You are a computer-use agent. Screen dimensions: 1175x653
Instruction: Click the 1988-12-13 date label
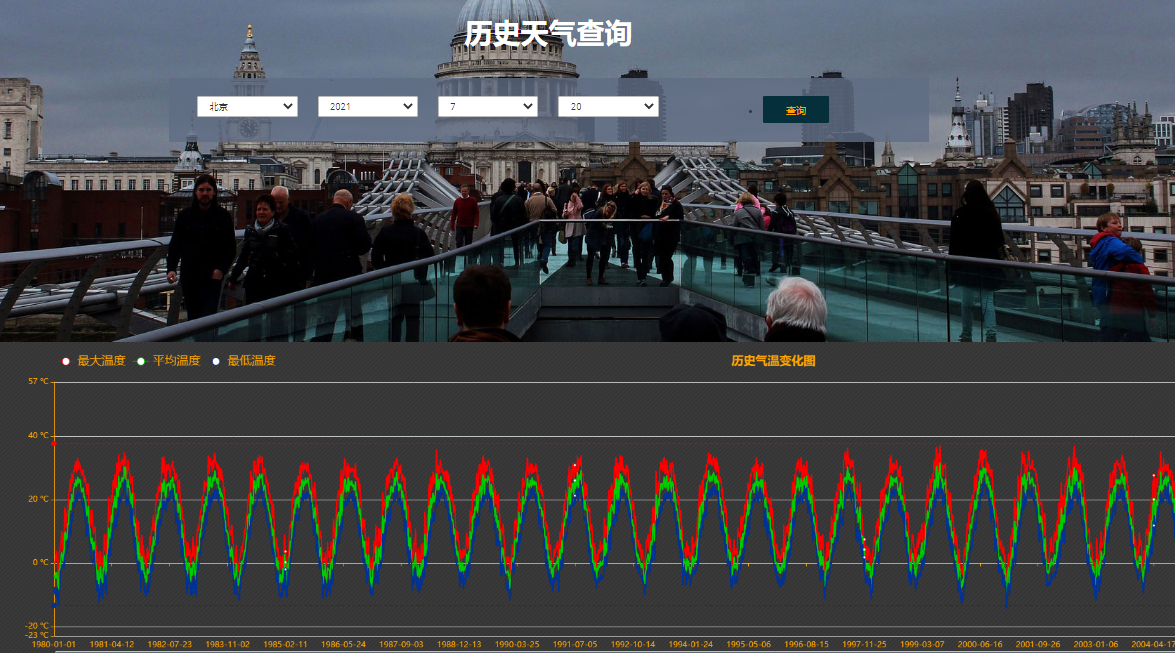[x=459, y=644]
